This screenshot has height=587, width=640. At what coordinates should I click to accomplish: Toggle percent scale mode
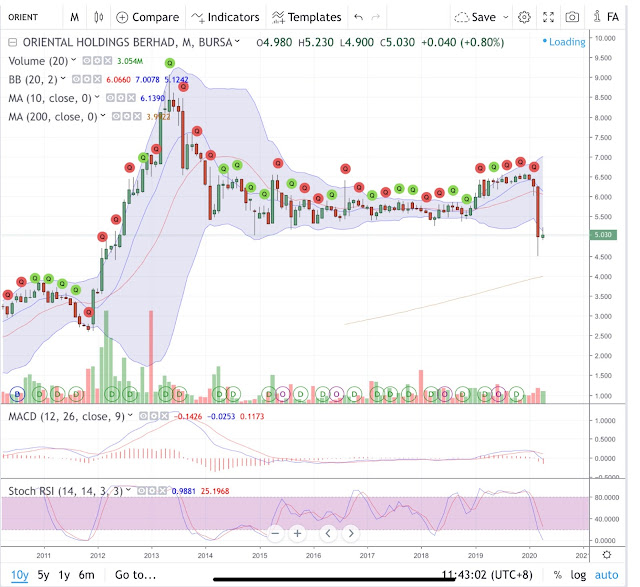pyautogui.click(x=558, y=575)
